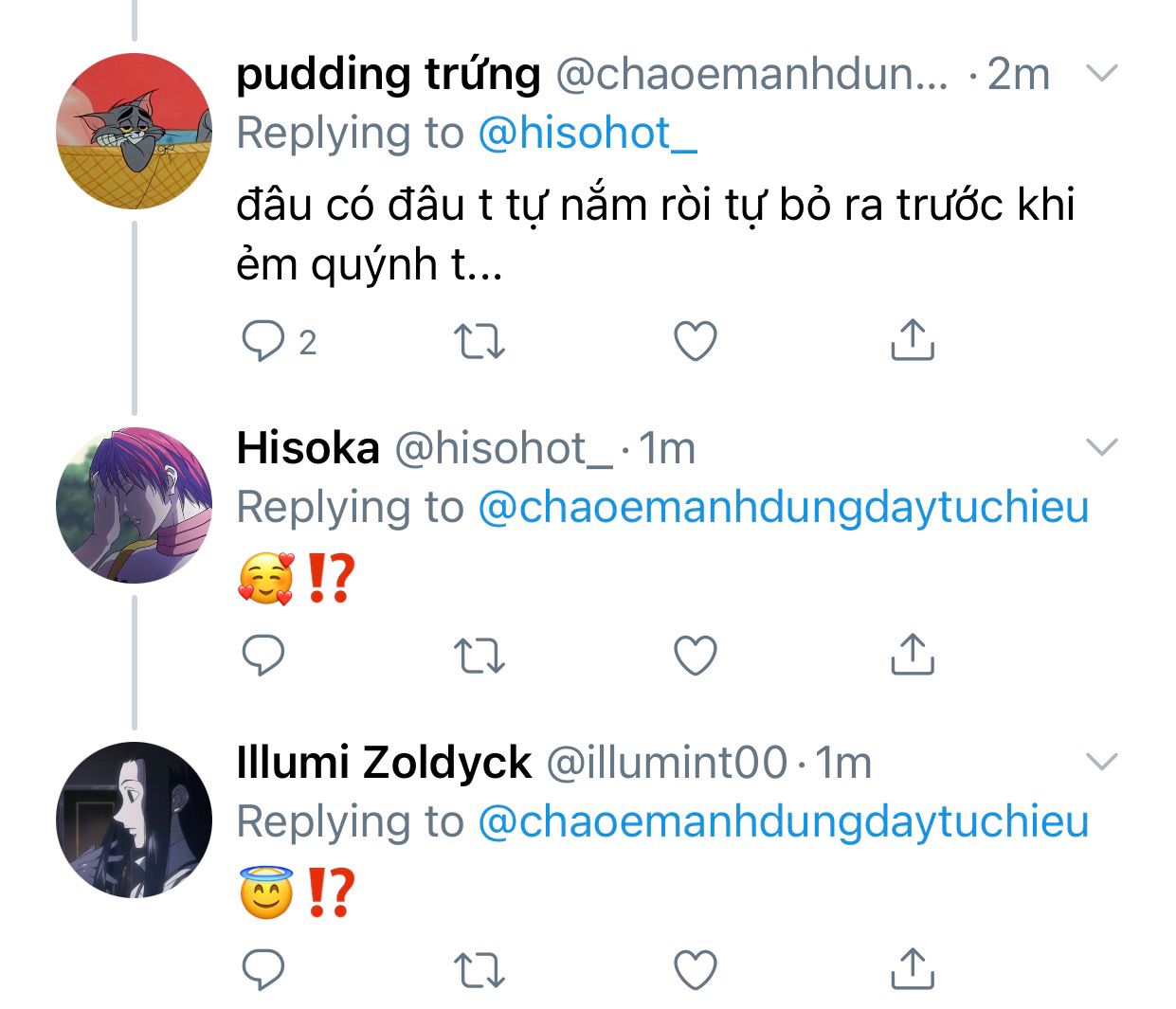Open more options on Illumi Zoldyck's tweet
The height and width of the screenshot is (1009, 1176).
1101,761
